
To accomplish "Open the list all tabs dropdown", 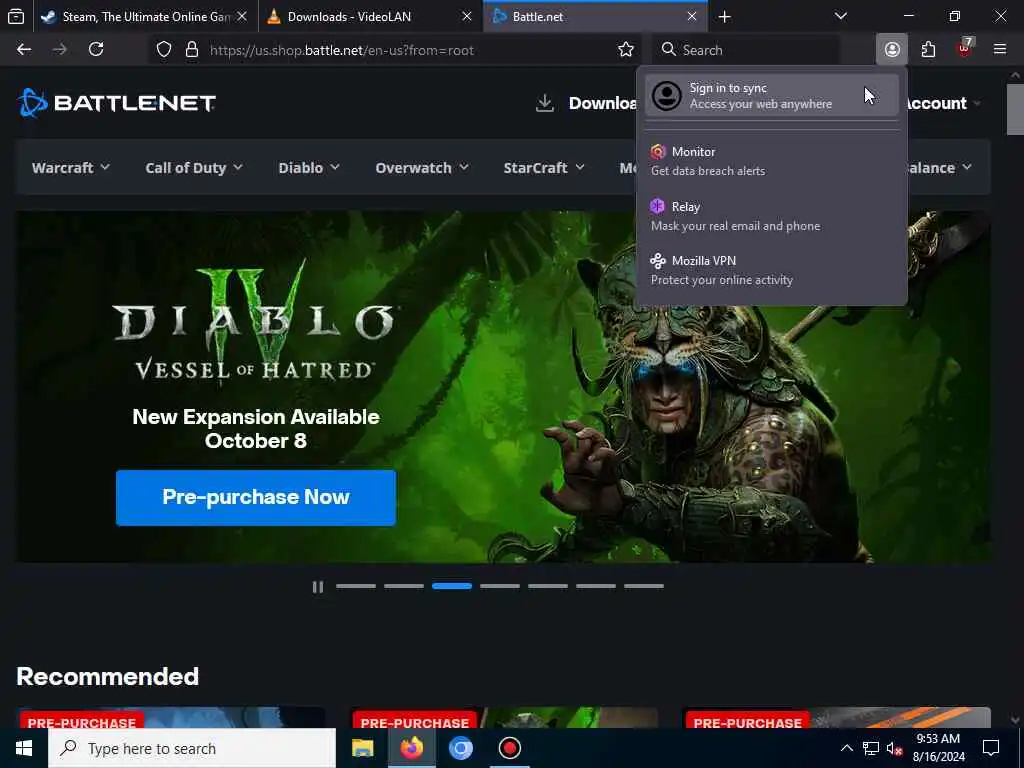I will coord(841,16).
